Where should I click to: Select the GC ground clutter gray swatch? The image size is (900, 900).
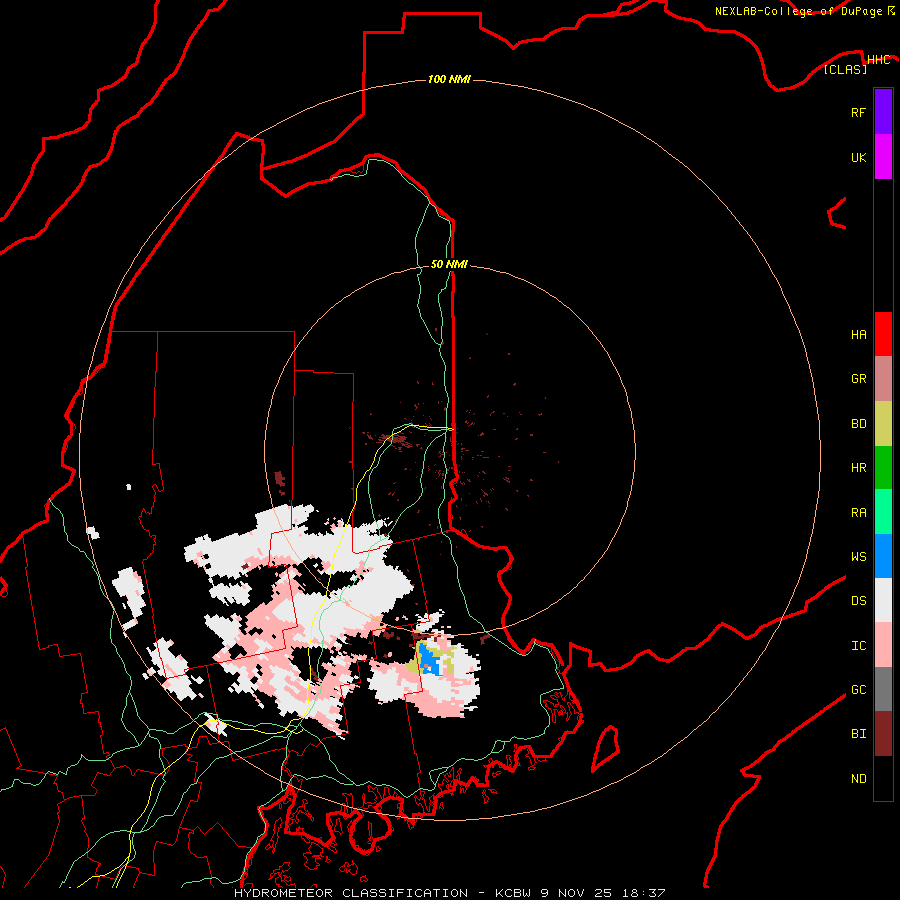(x=883, y=689)
